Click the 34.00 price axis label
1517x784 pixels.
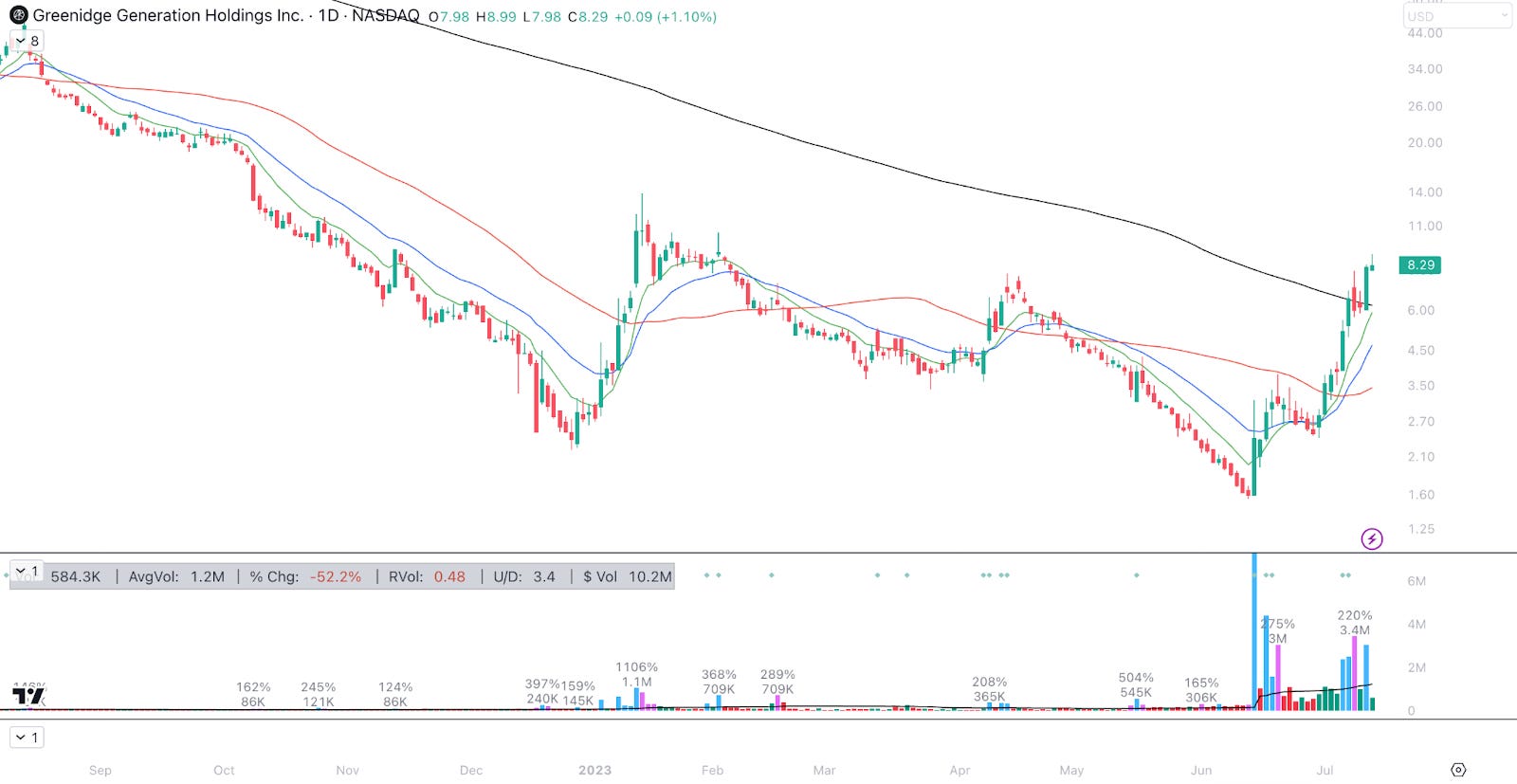[1425, 69]
